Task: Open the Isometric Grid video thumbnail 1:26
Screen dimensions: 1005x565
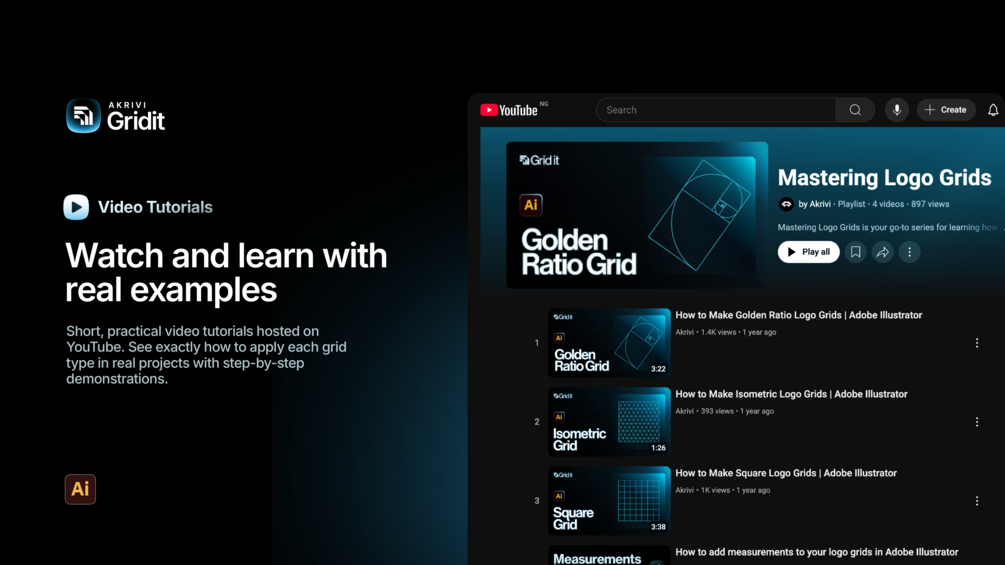Action: tap(609, 422)
